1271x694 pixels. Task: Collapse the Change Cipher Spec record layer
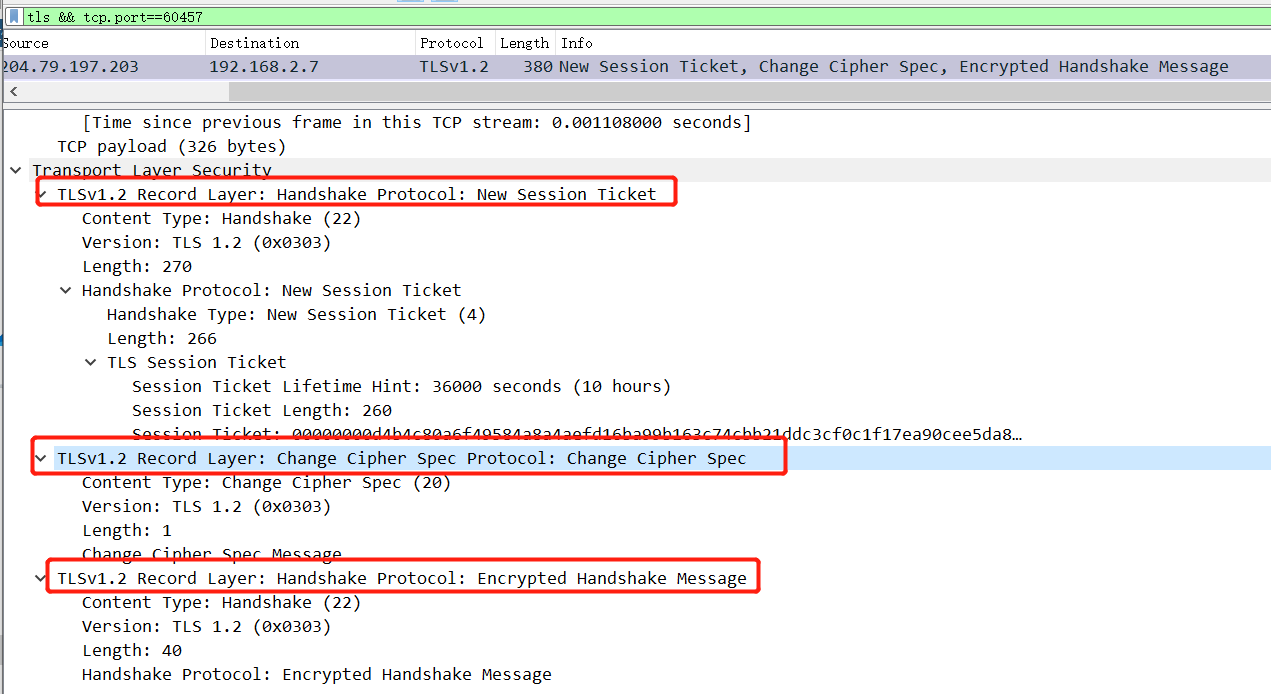pos(41,459)
